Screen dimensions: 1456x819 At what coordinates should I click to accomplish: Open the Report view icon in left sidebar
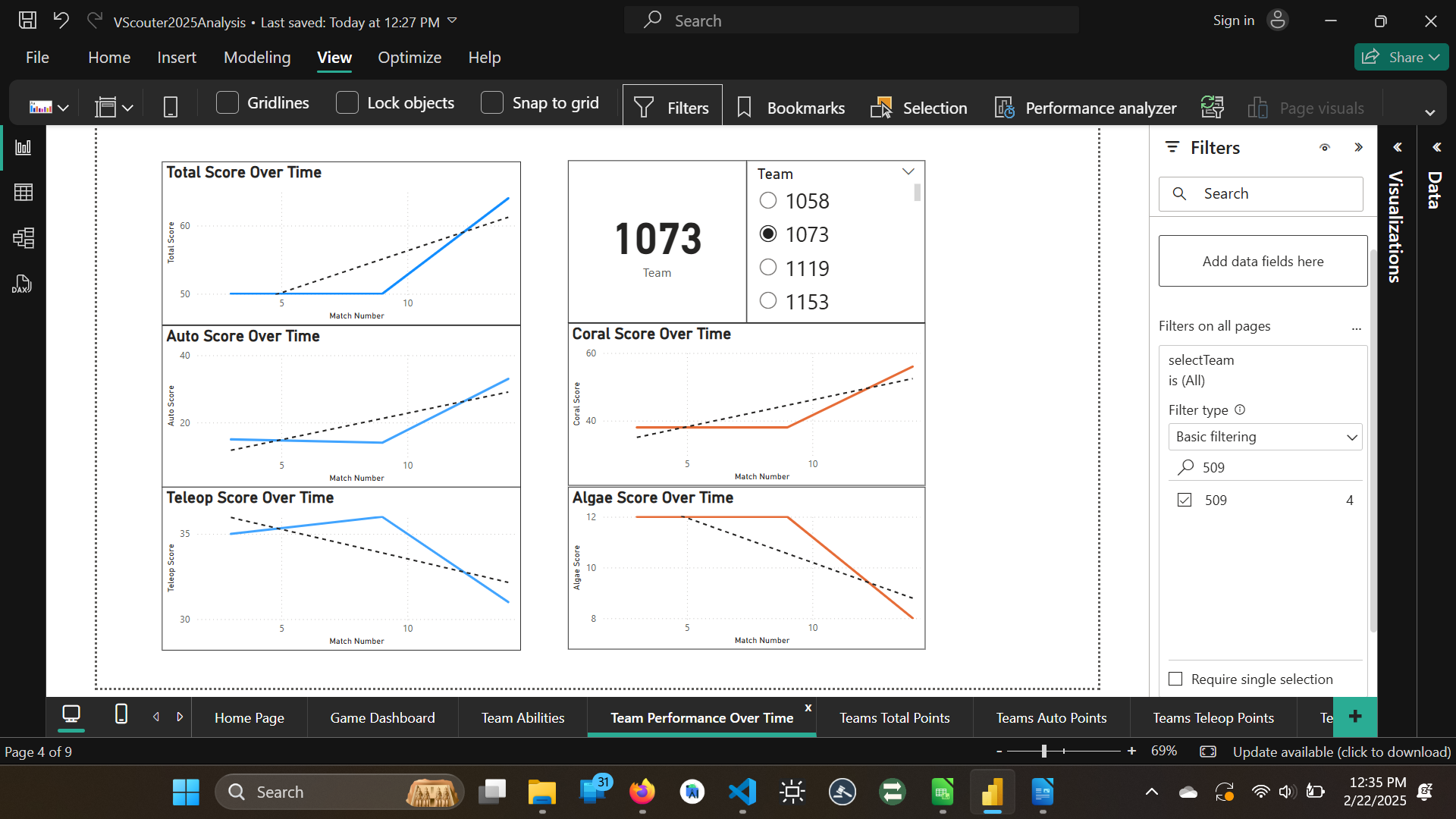(24, 147)
